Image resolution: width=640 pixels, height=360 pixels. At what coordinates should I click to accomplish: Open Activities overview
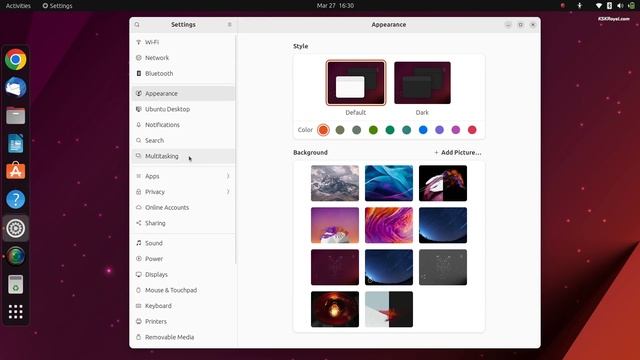(x=18, y=6)
